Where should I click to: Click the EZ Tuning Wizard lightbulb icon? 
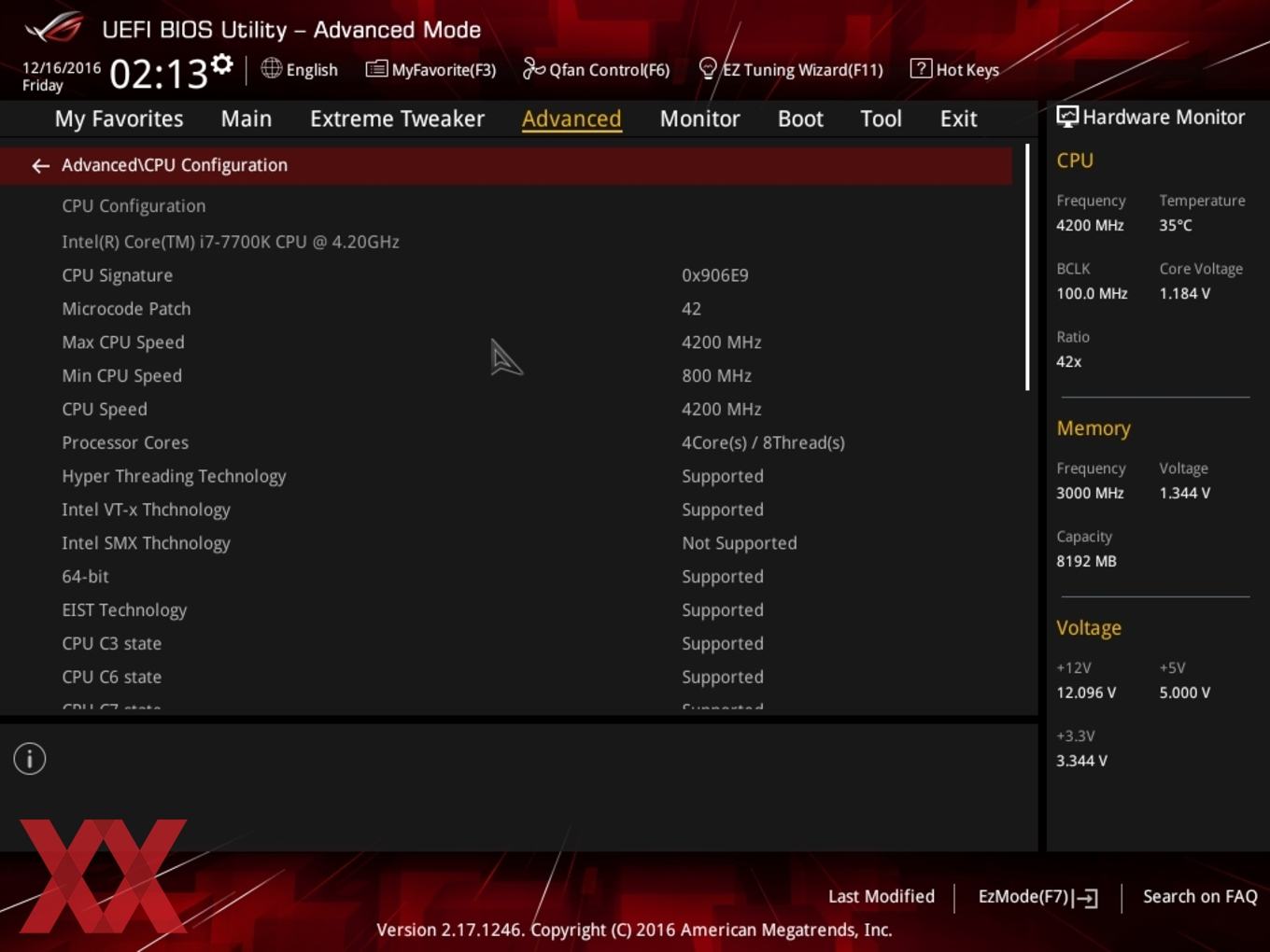point(708,68)
